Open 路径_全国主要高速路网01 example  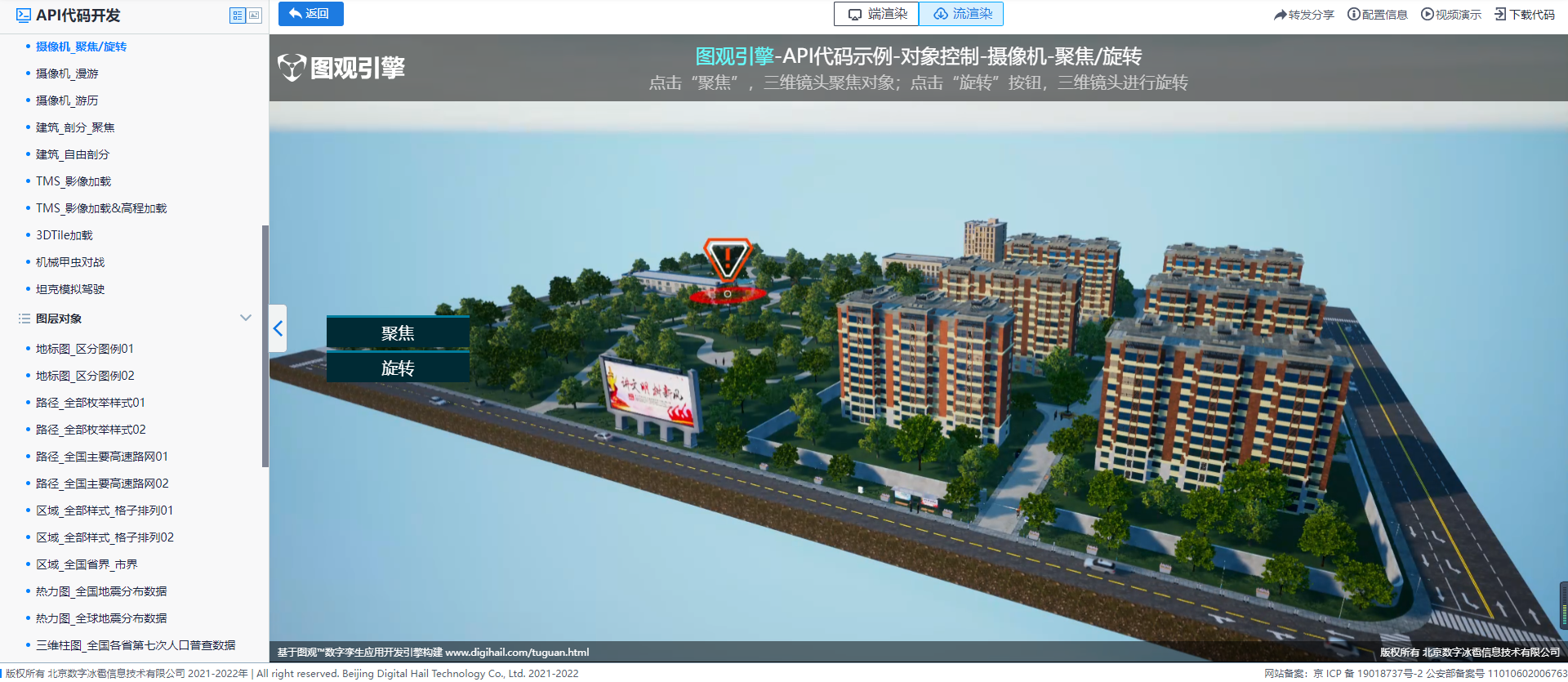(102, 457)
